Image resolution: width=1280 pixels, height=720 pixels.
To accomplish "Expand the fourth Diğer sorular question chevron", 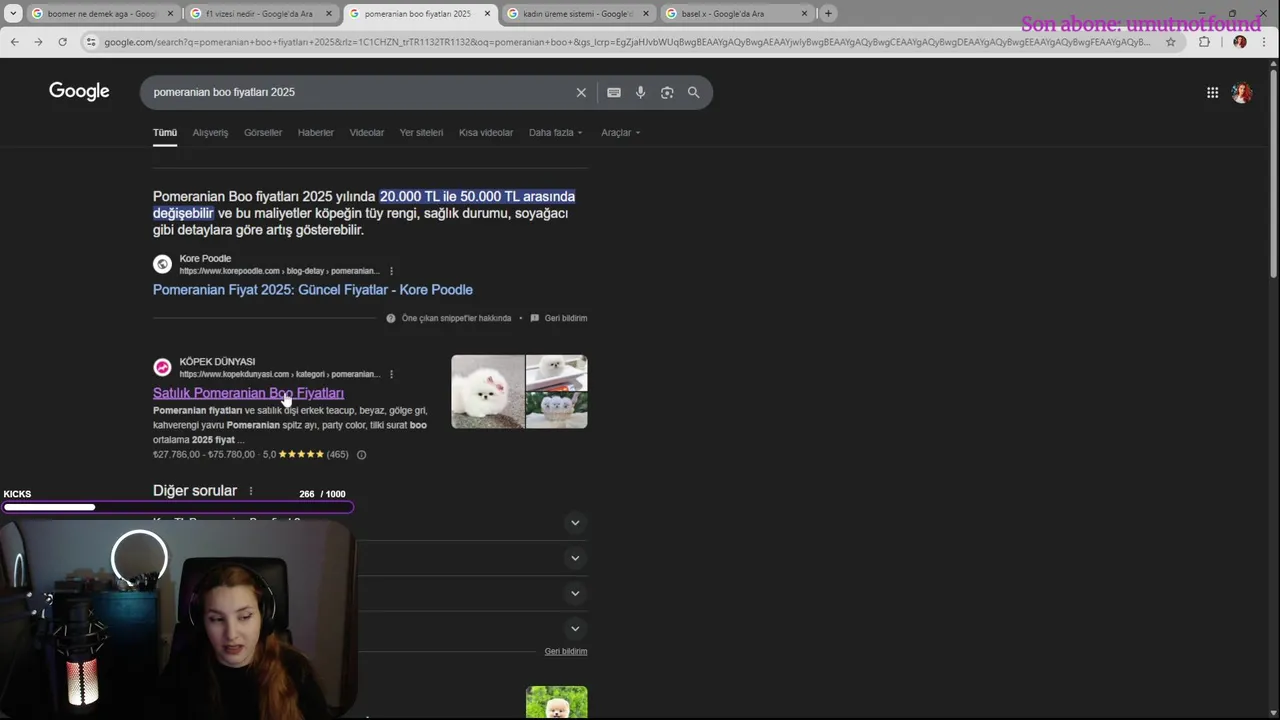I will (x=575, y=629).
